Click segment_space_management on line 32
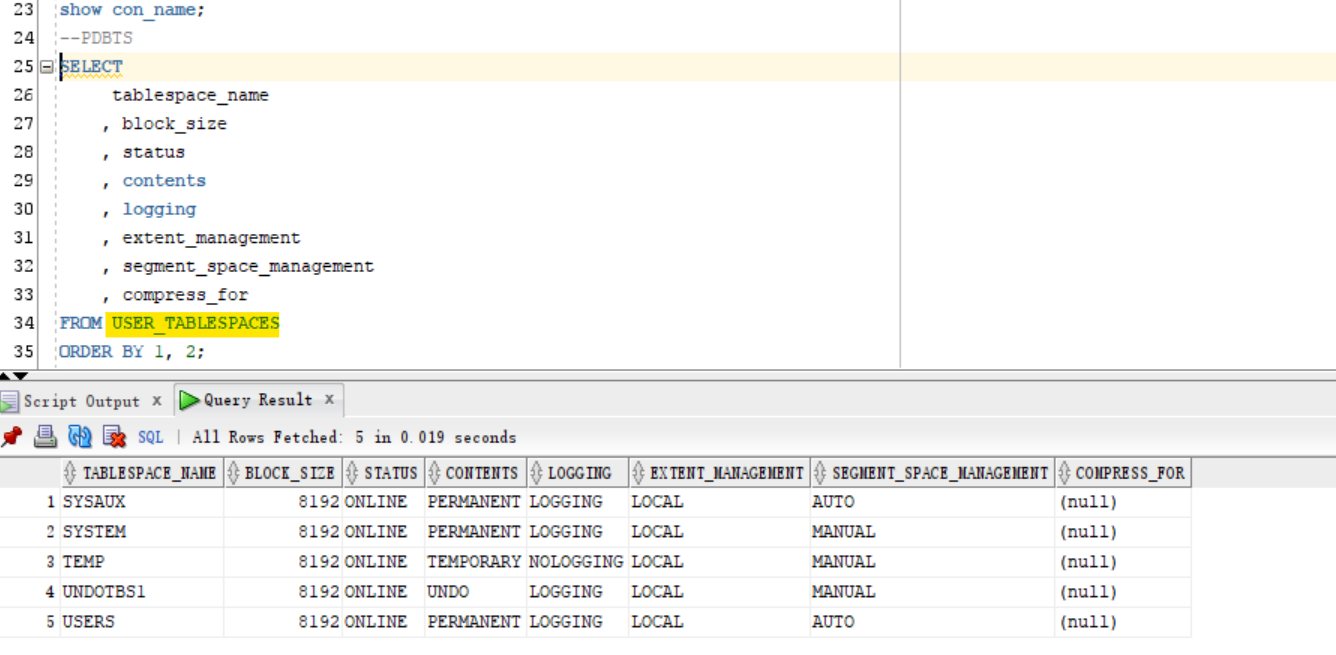The image size is (1336, 655). [x=248, y=266]
